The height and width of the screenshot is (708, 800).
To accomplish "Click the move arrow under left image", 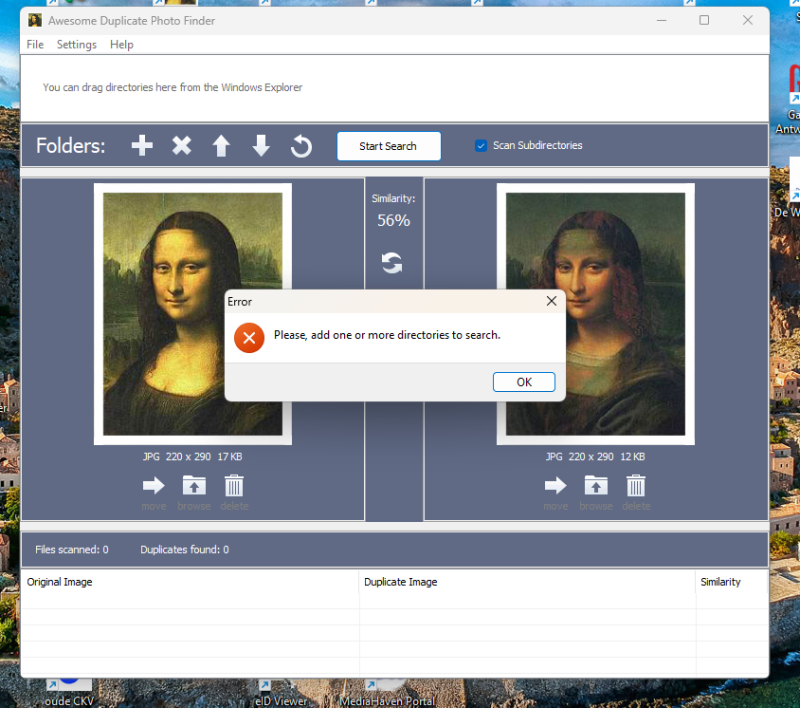I will click(154, 485).
